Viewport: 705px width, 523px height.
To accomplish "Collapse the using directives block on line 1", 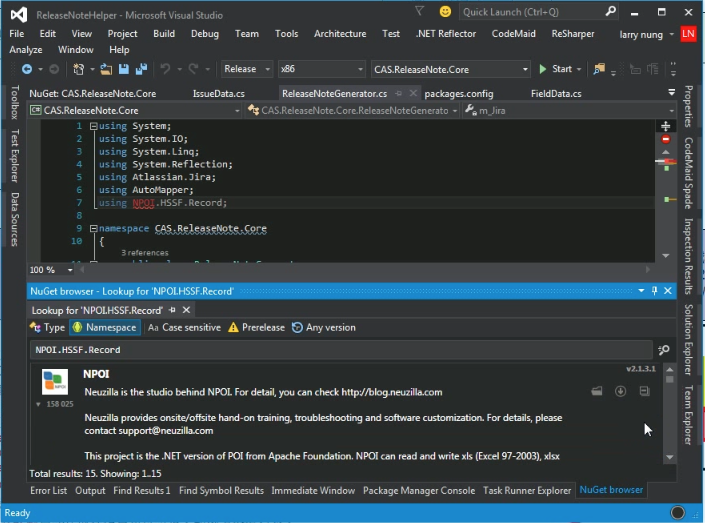I will pyautogui.click(x=94, y=126).
